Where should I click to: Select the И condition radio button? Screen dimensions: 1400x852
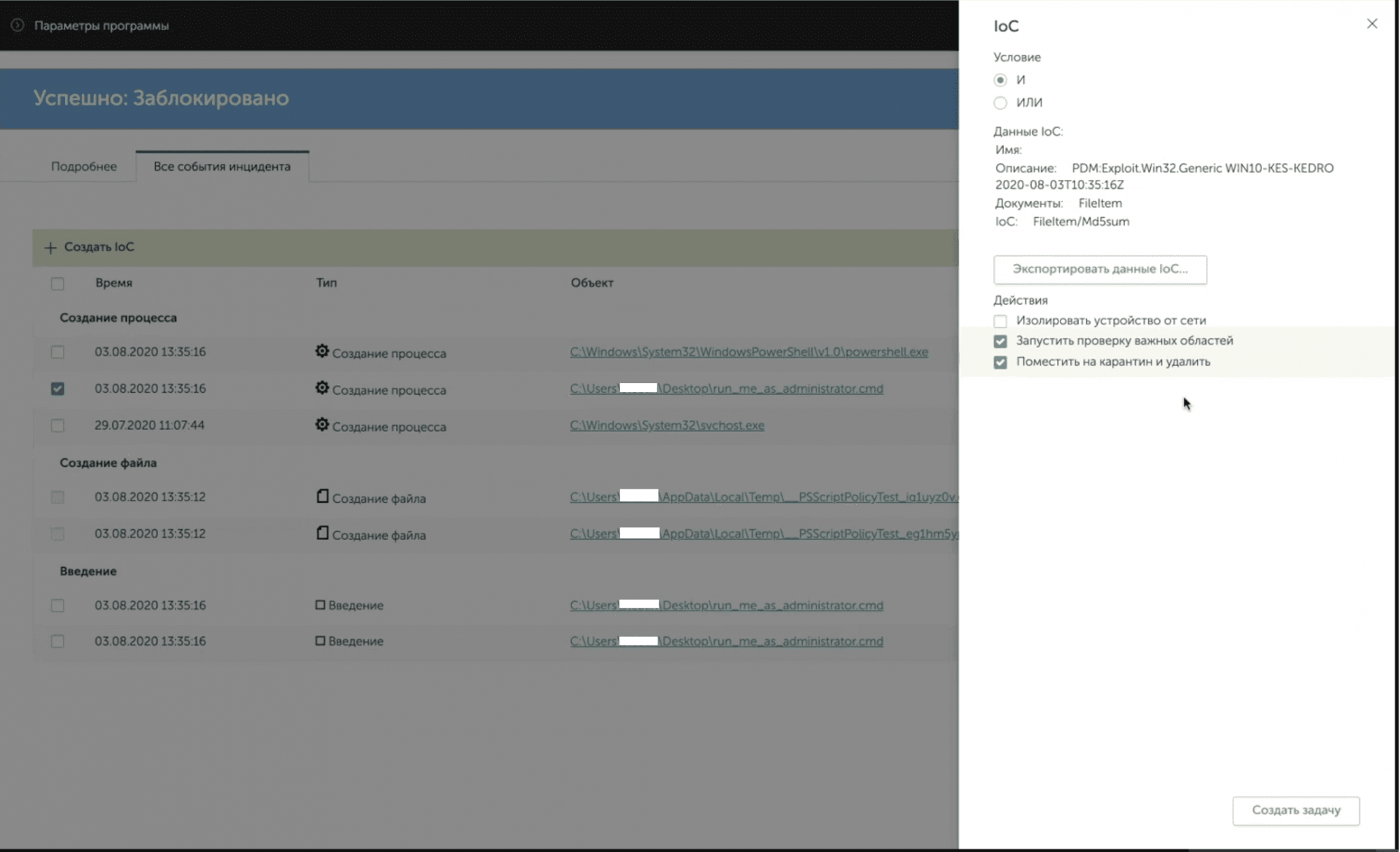coord(1000,80)
